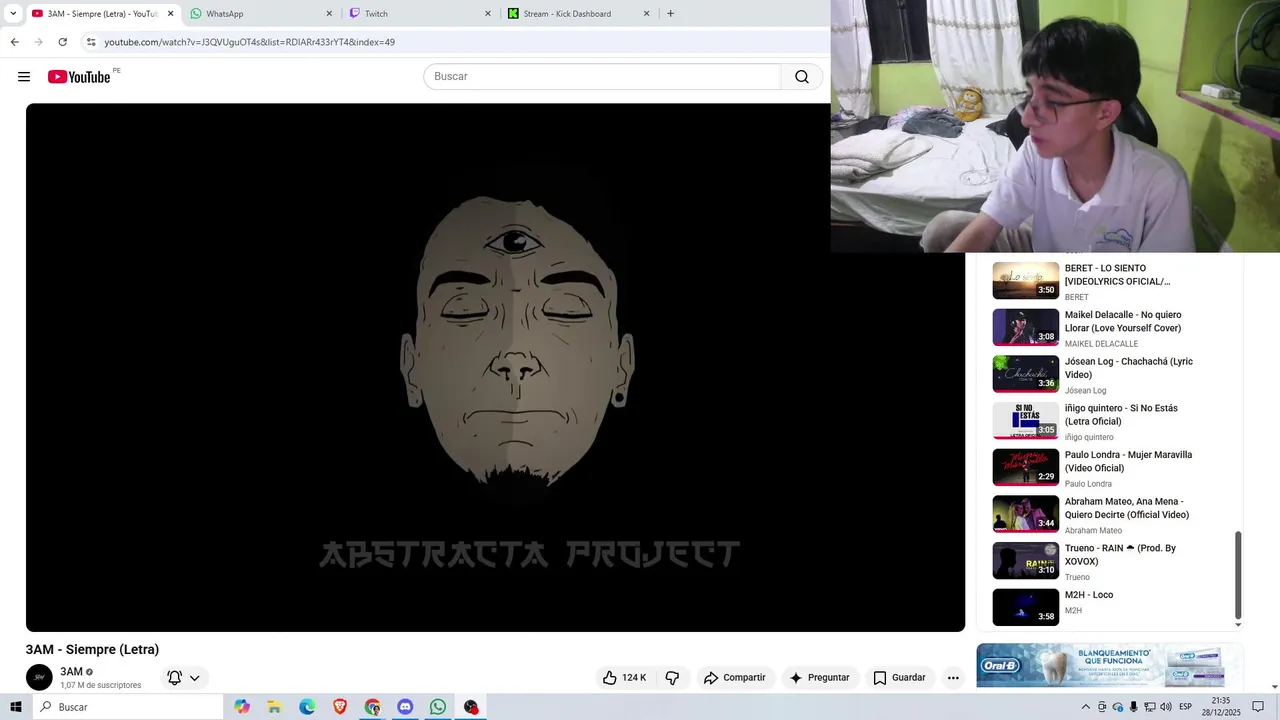The image size is (1280, 720).
Task: Go to the YouTube home logo
Action: [79, 77]
